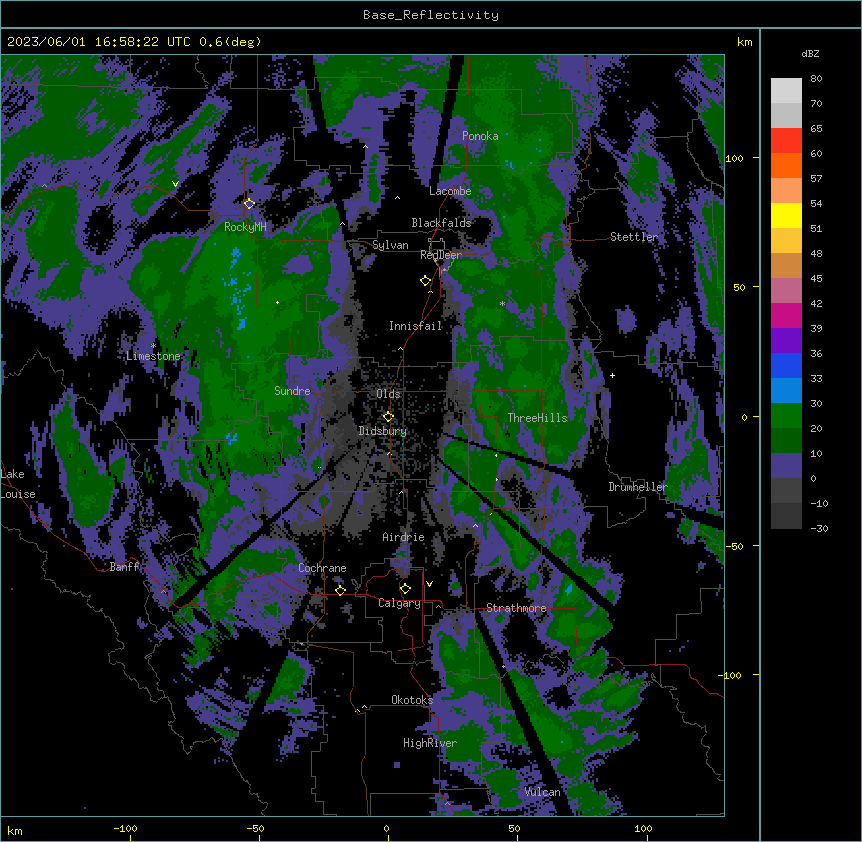Select the red 60-65 dBZ legend swatch
The width and height of the screenshot is (862, 842).
click(786, 140)
